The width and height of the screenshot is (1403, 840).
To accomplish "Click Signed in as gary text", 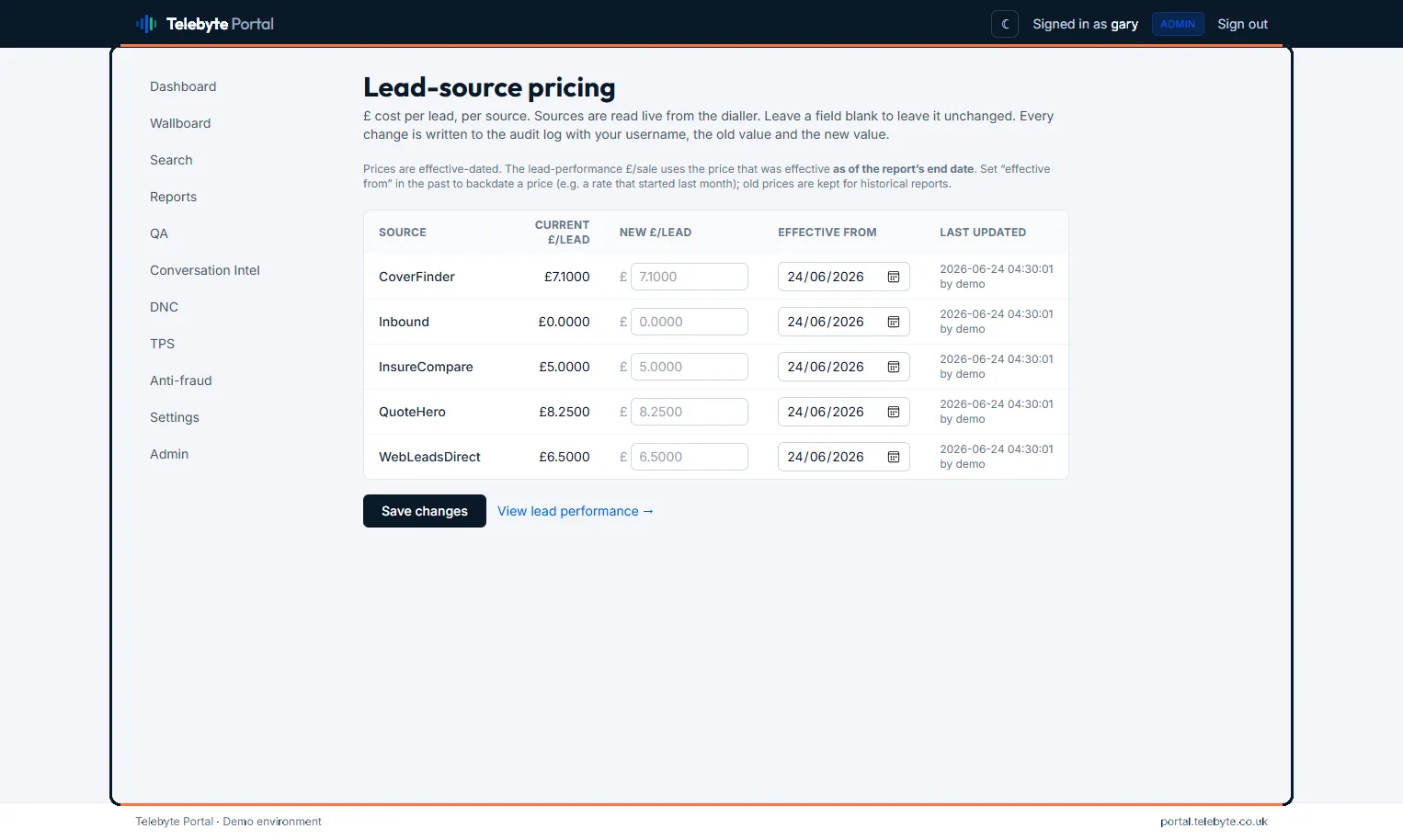I will pos(1085,24).
